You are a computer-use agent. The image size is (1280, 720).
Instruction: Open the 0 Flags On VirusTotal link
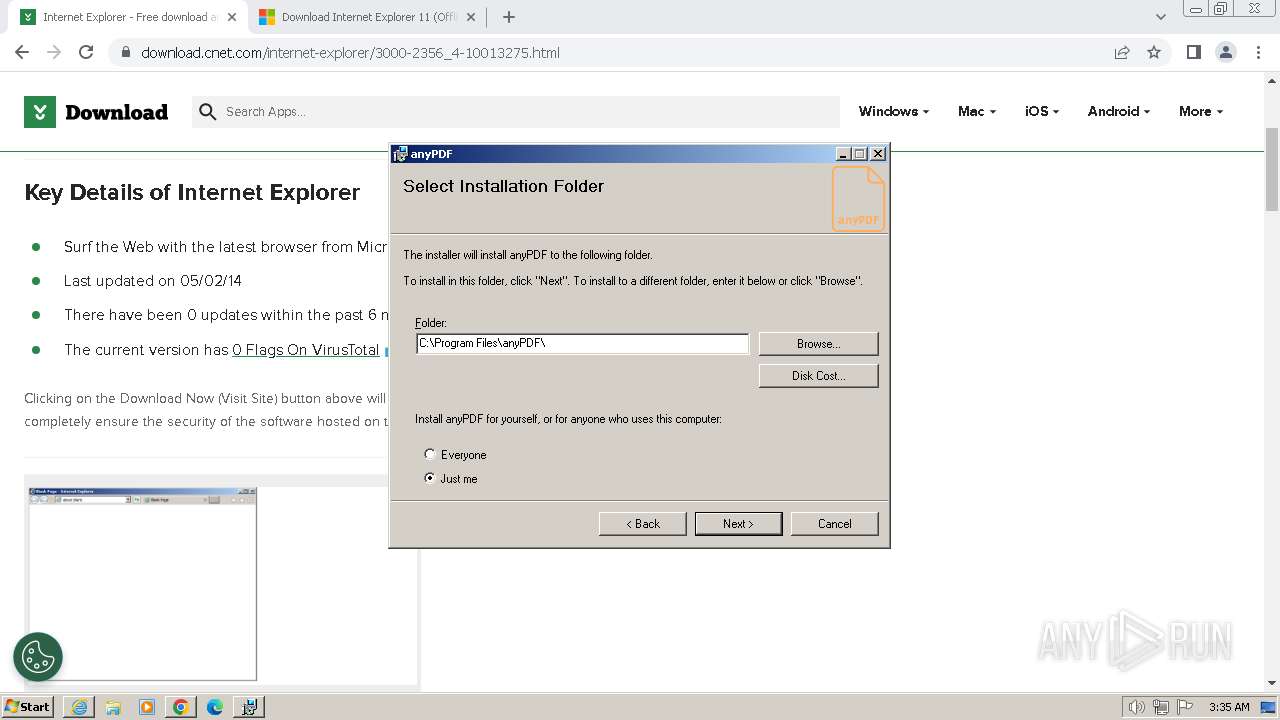coord(306,350)
